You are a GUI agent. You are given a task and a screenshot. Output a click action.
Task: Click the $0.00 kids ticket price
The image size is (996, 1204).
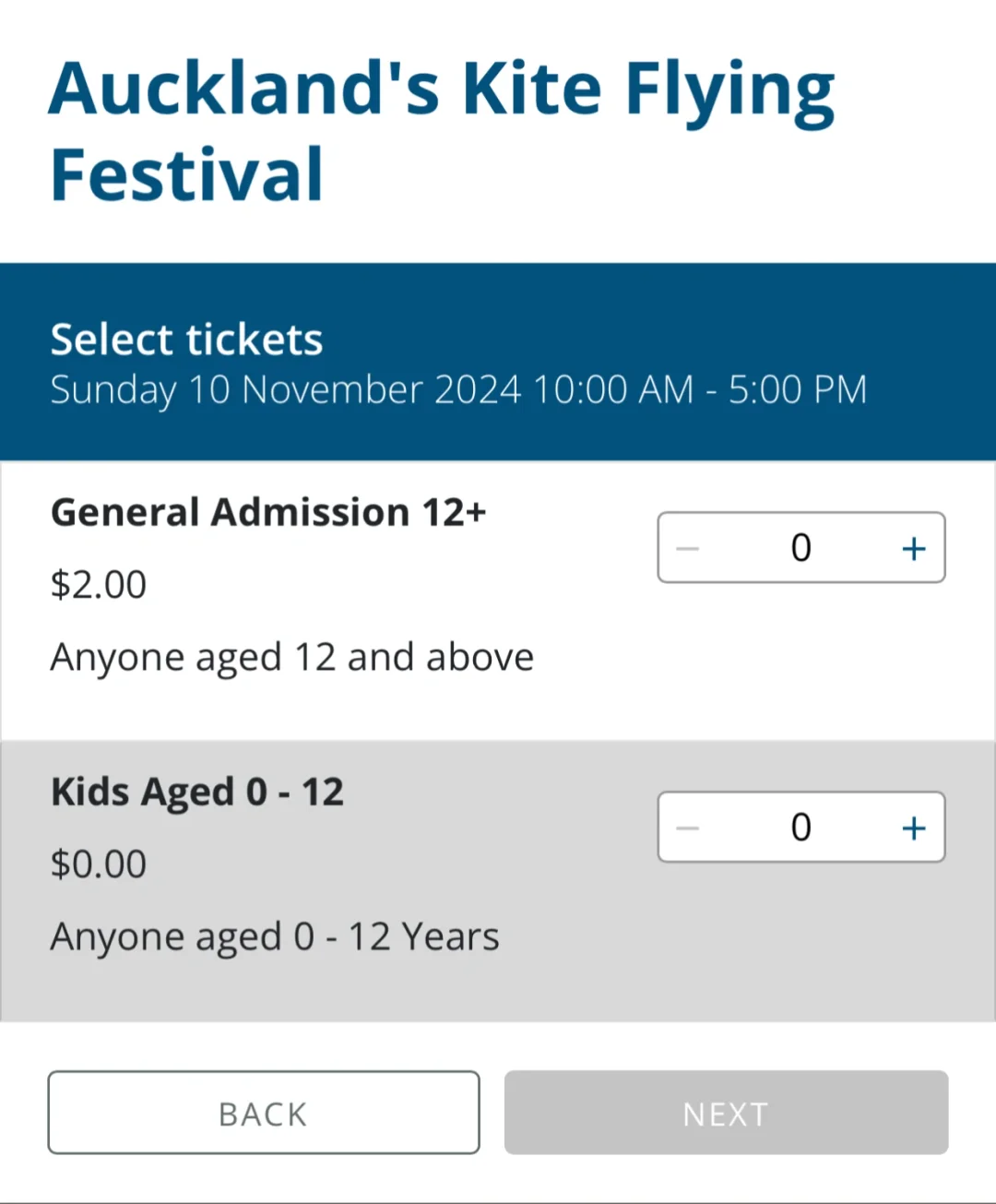coord(99,864)
